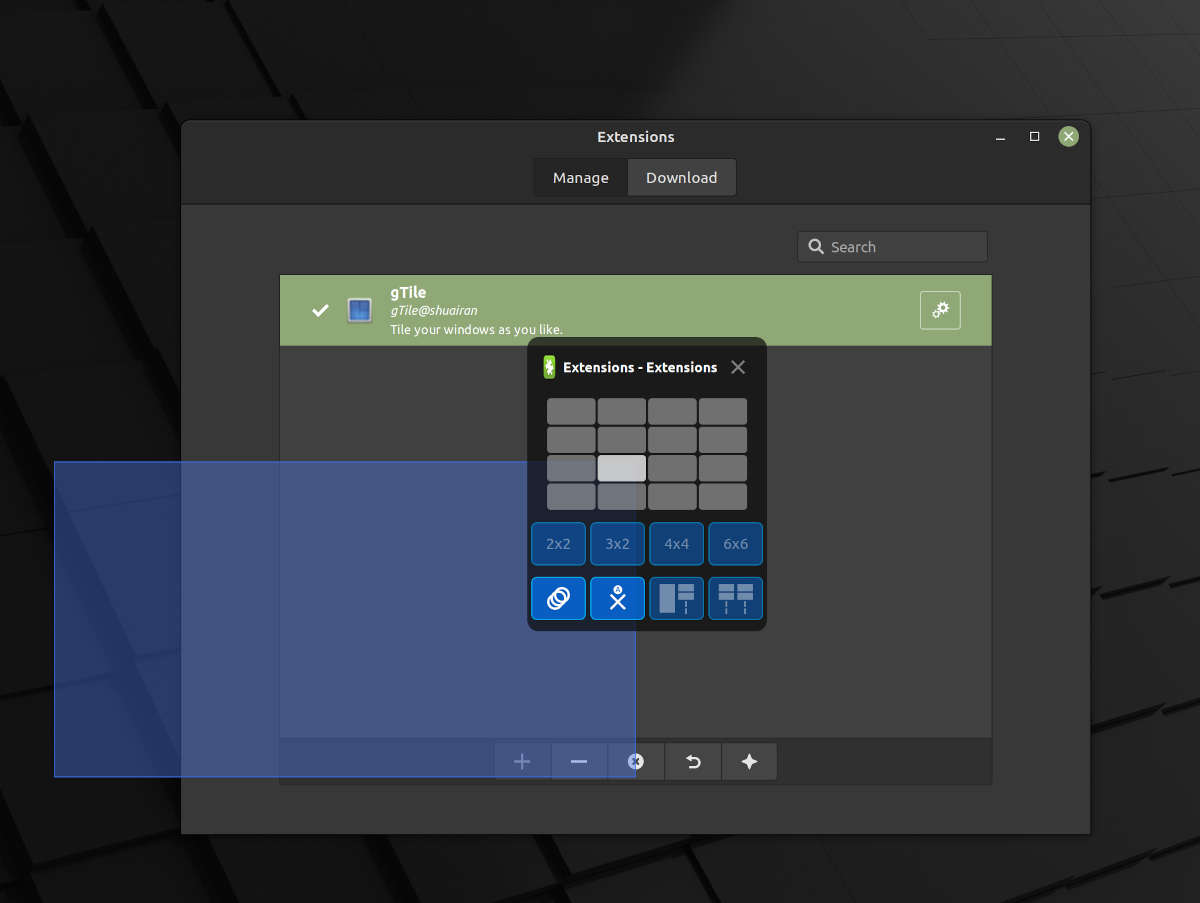
Task: Toggle the auto-close X option in gTile
Action: 617,598
